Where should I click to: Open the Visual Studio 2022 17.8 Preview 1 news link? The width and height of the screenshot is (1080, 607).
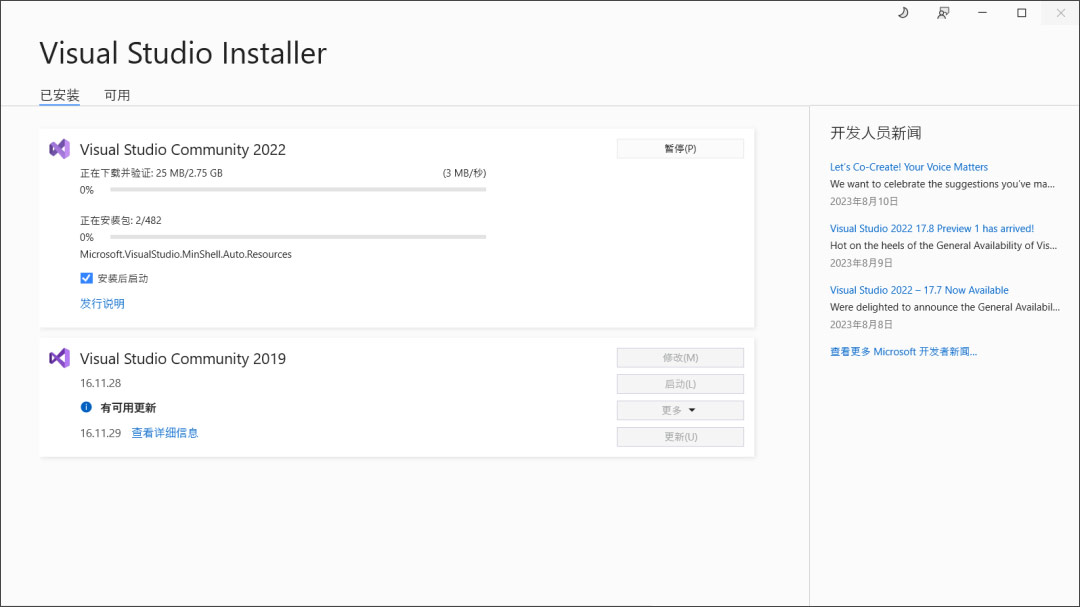click(x=932, y=229)
